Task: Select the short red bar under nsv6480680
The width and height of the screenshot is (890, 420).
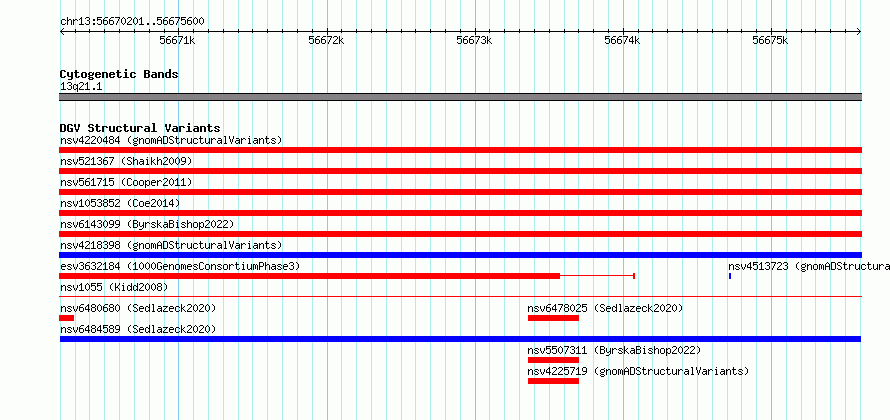Action: (x=66, y=318)
